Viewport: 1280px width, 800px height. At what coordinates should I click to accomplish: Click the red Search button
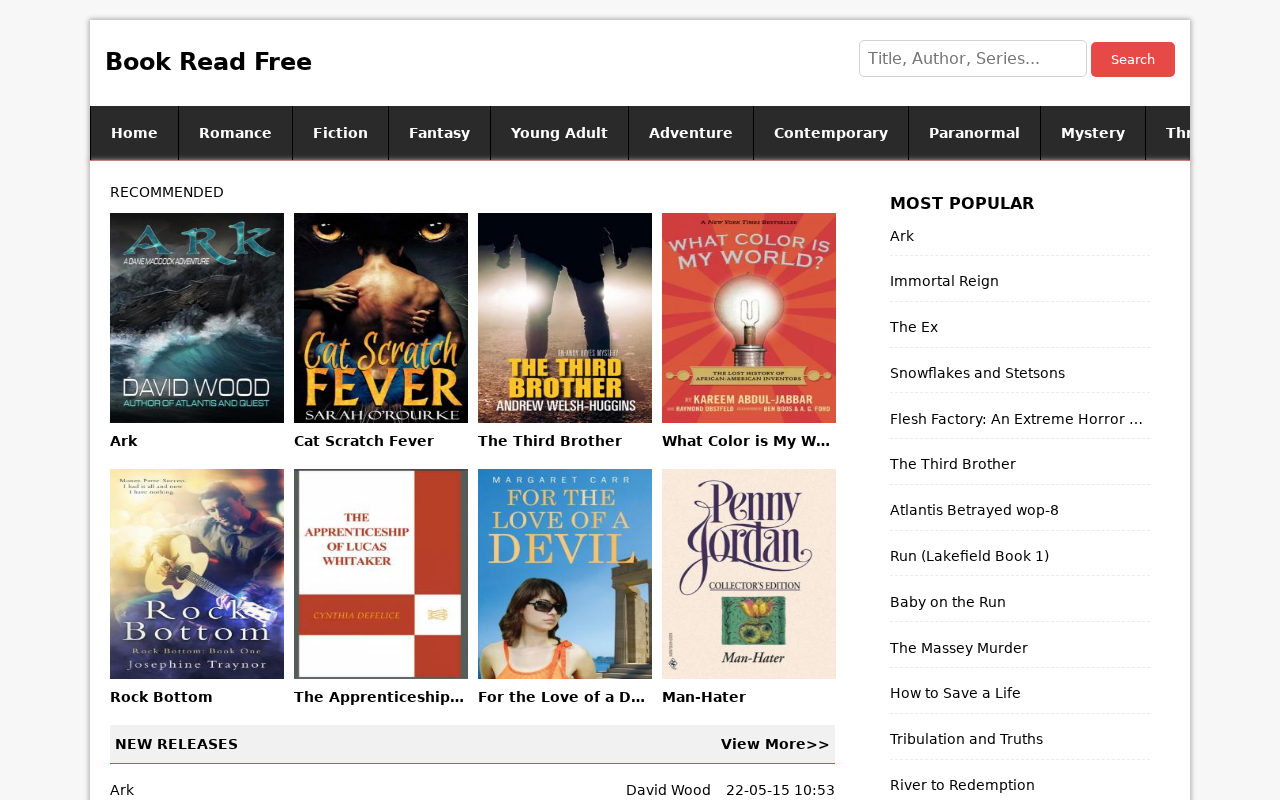[x=1132, y=60]
